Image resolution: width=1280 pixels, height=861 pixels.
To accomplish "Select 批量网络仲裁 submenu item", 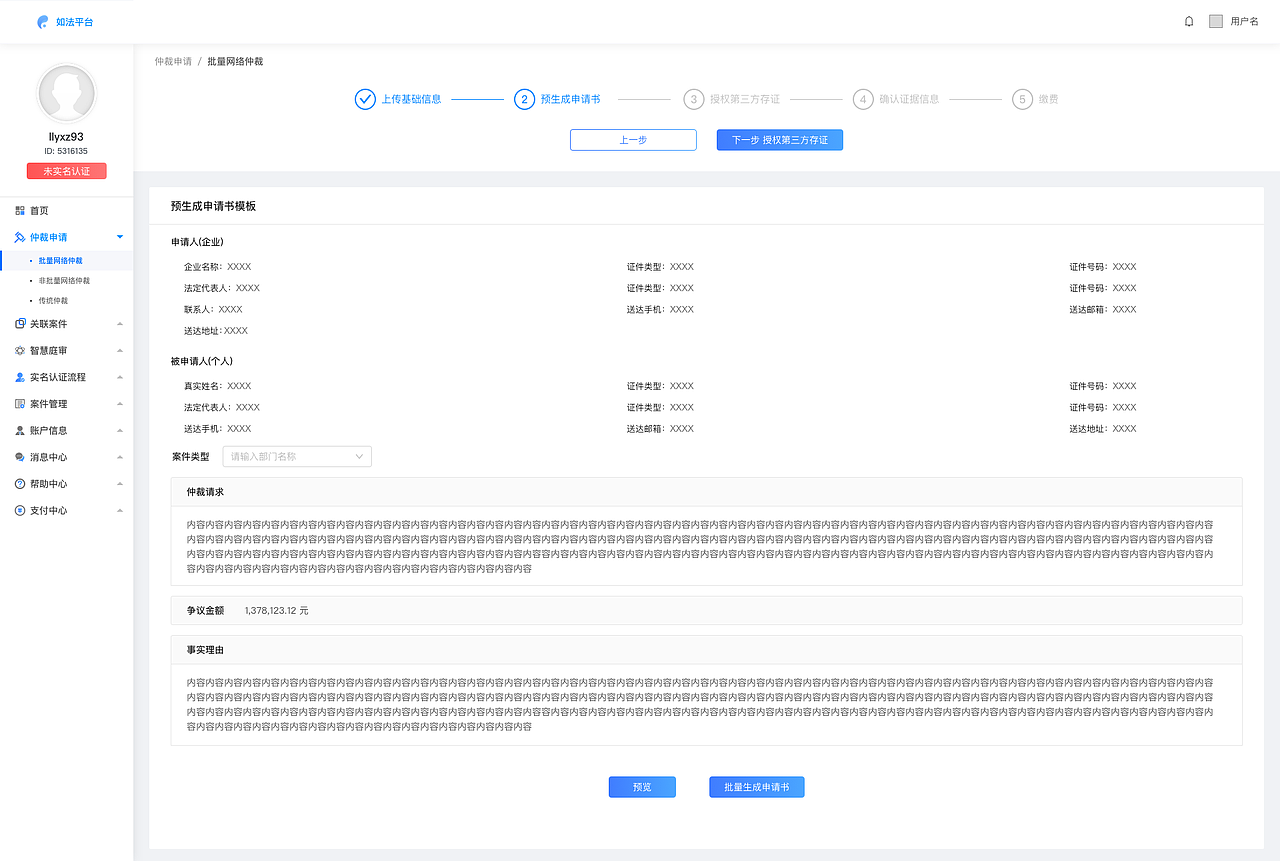I will 61,260.
